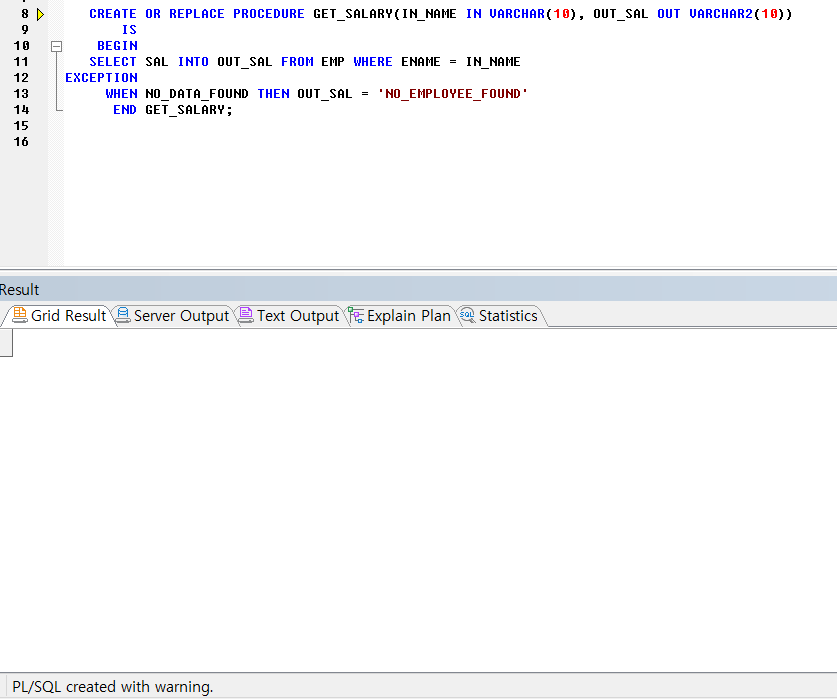Click the empty grid corner cell
Screen dimensions: 837x699
pyautogui.click(x=6, y=343)
